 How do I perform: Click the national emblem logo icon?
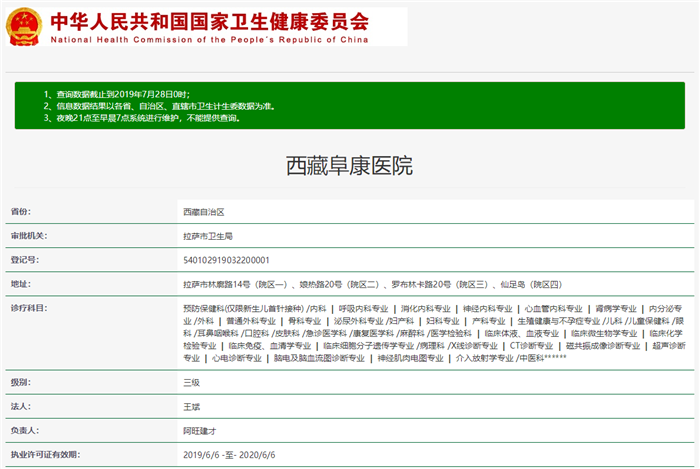22,25
